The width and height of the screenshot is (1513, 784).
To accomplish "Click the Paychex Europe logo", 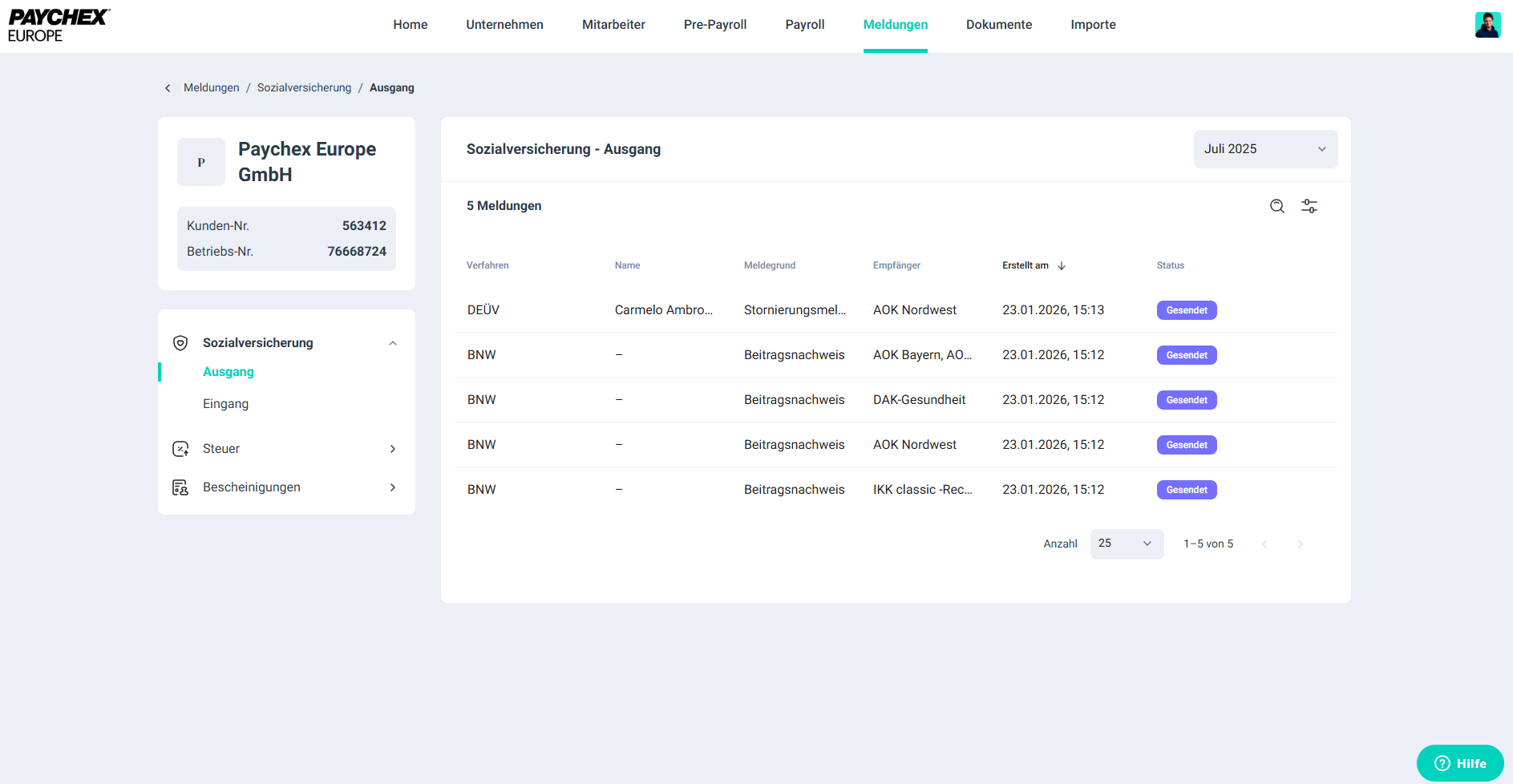I will pos(59,26).
